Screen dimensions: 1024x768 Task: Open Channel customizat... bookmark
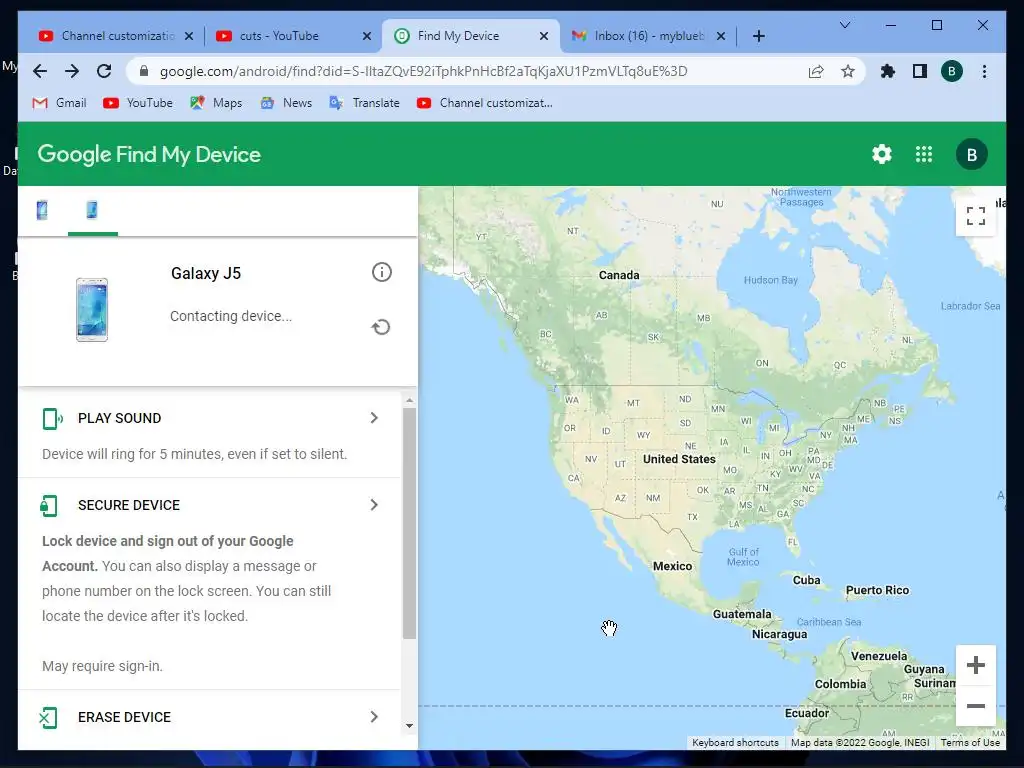click(x=485, y=103)
